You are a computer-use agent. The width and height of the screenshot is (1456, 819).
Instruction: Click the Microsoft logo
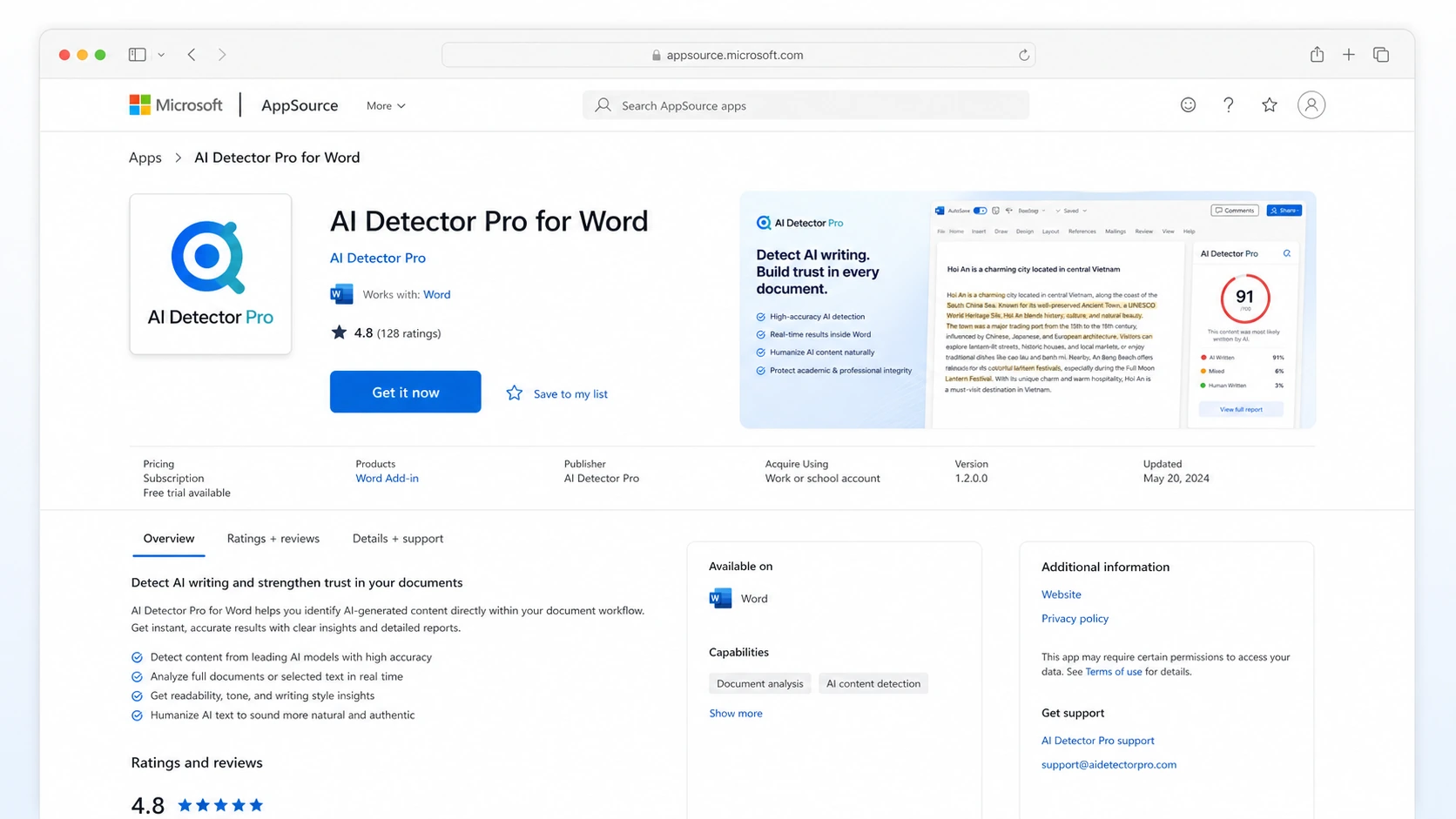[x=176, y=105]
